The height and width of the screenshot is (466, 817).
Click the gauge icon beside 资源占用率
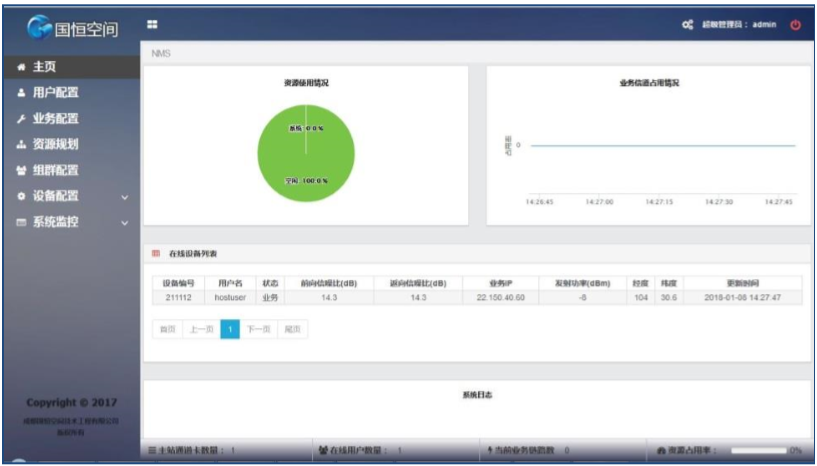point(662,450)
